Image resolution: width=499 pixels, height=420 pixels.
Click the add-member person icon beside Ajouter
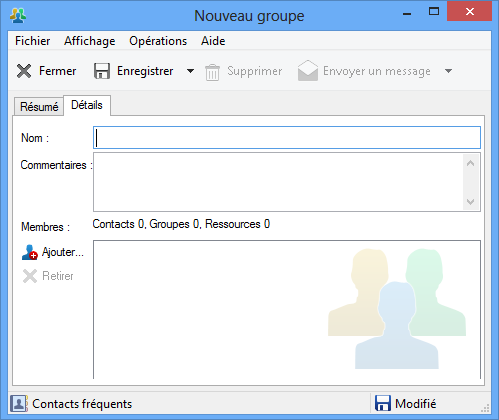click(x=30, y=252)
